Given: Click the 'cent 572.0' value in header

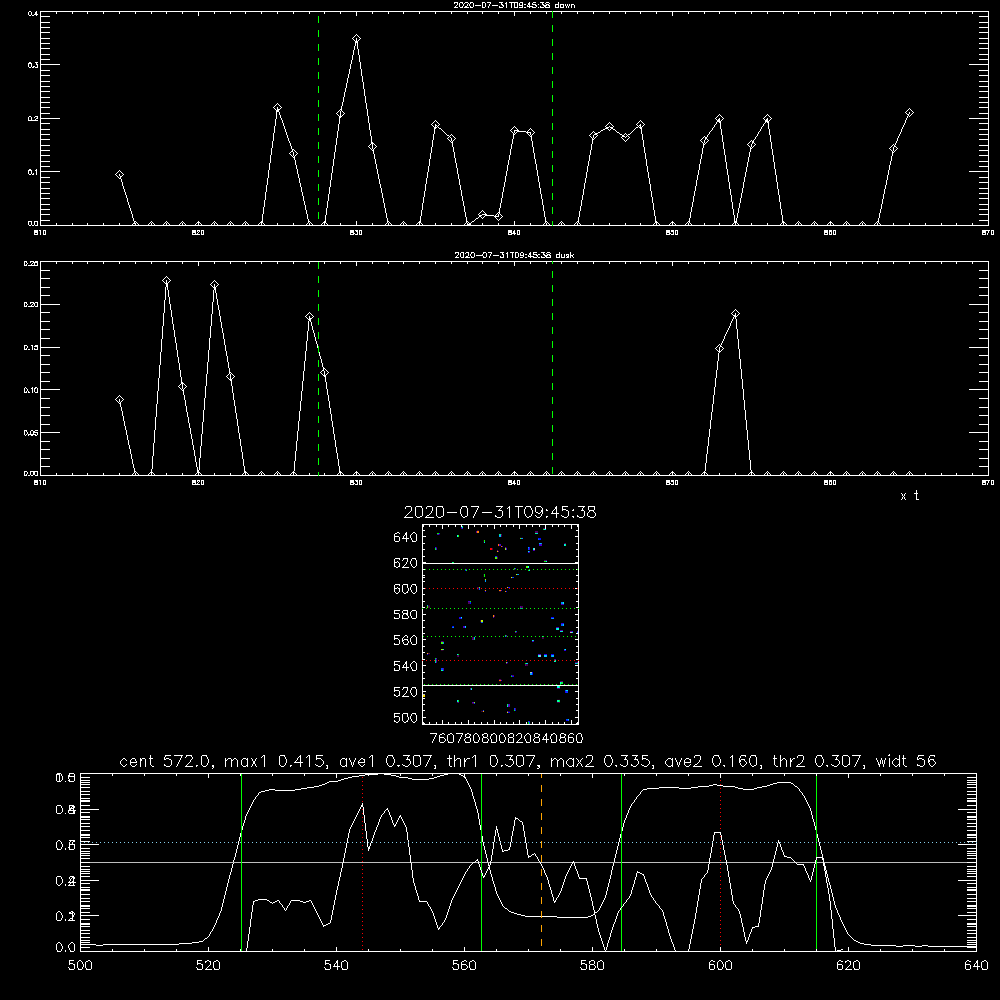Looking at the screenshot, I should click(x=166, y=761).
